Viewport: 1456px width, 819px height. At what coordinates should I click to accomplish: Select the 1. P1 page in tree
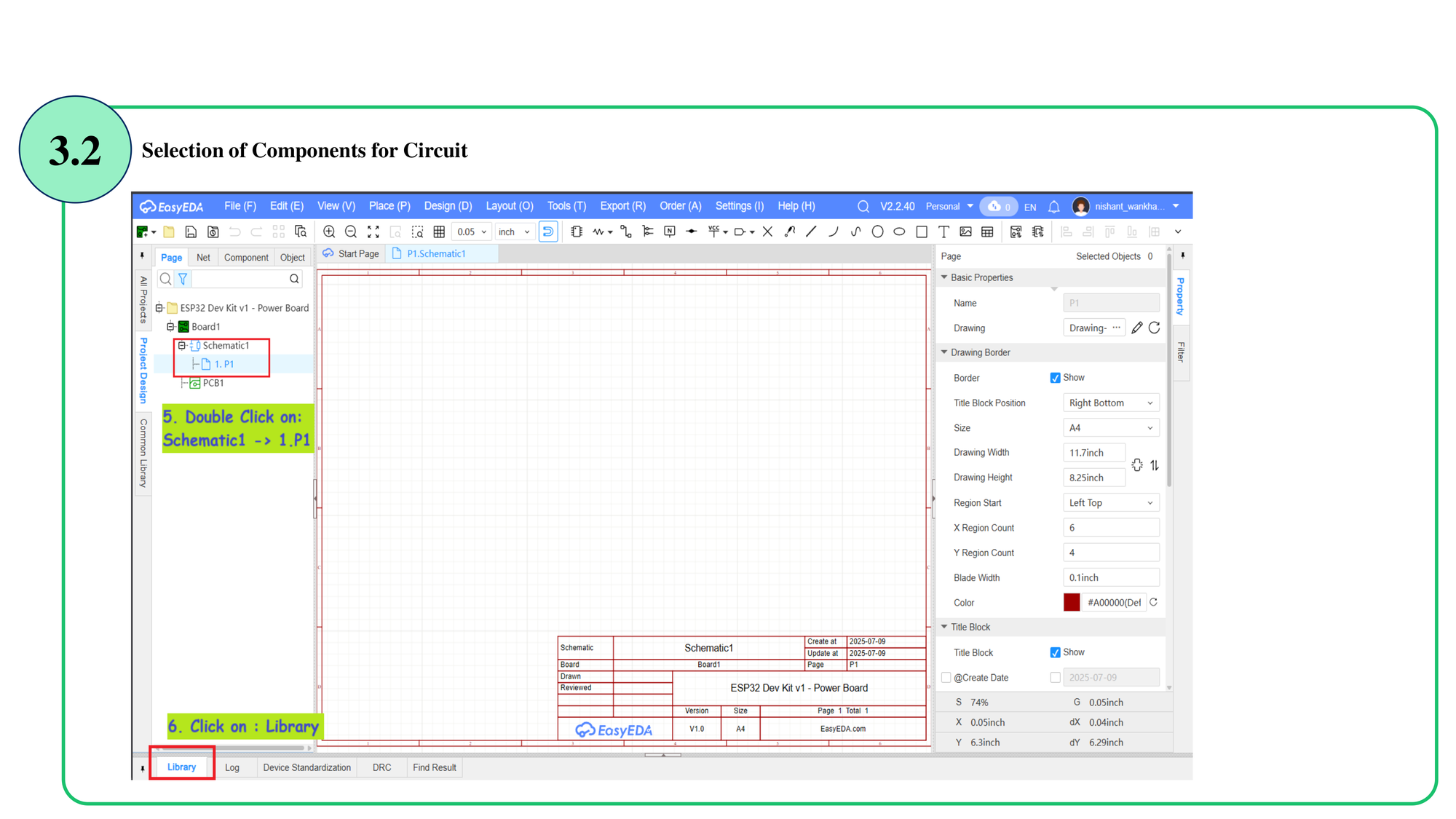[224, 364]
